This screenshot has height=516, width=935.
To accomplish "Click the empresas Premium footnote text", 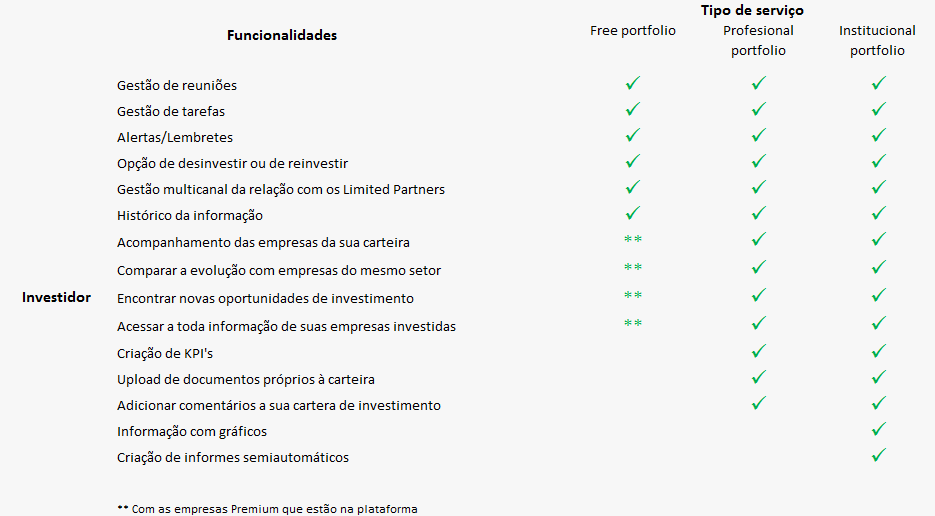I will click(266, 508).
